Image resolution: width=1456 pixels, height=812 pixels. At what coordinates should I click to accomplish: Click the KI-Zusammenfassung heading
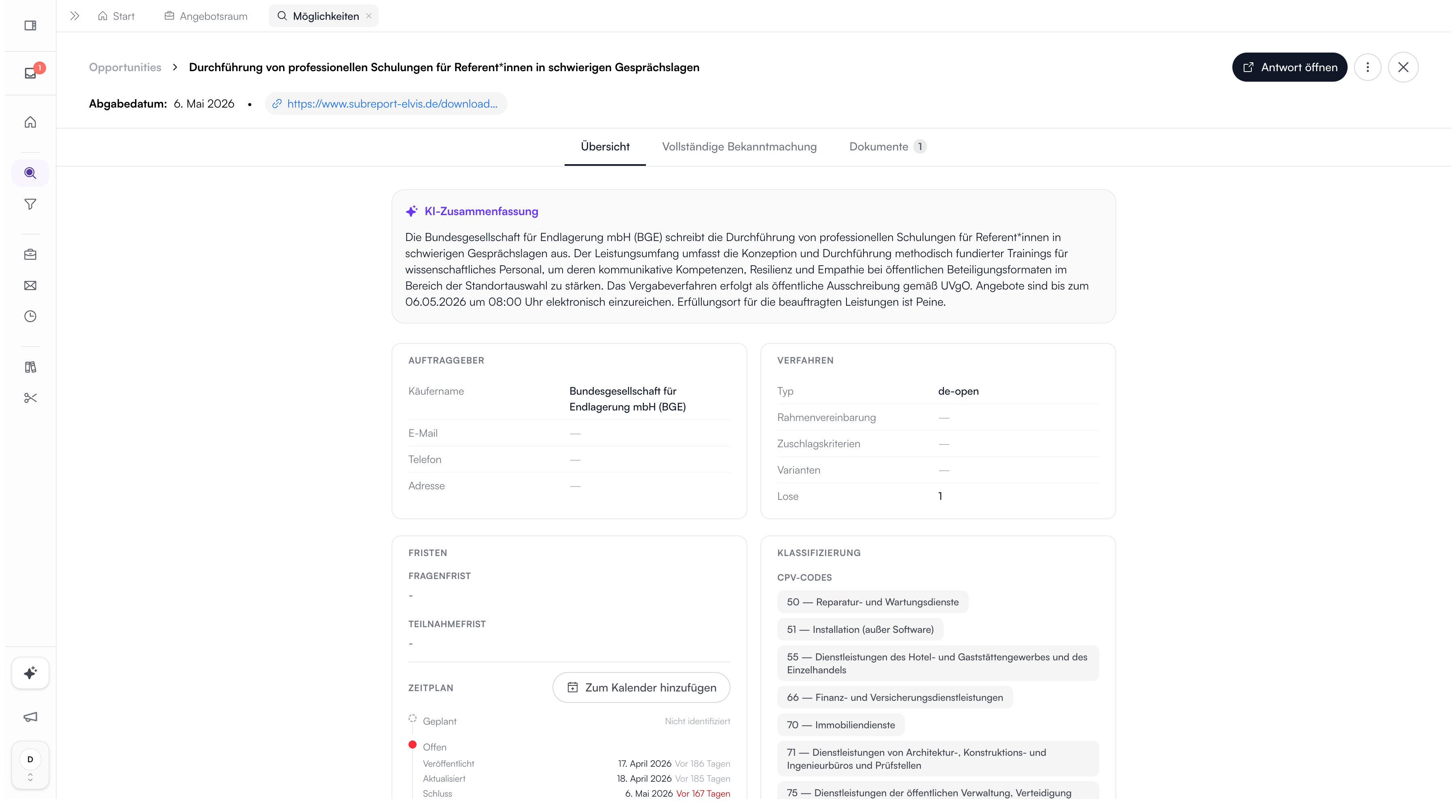481,211
